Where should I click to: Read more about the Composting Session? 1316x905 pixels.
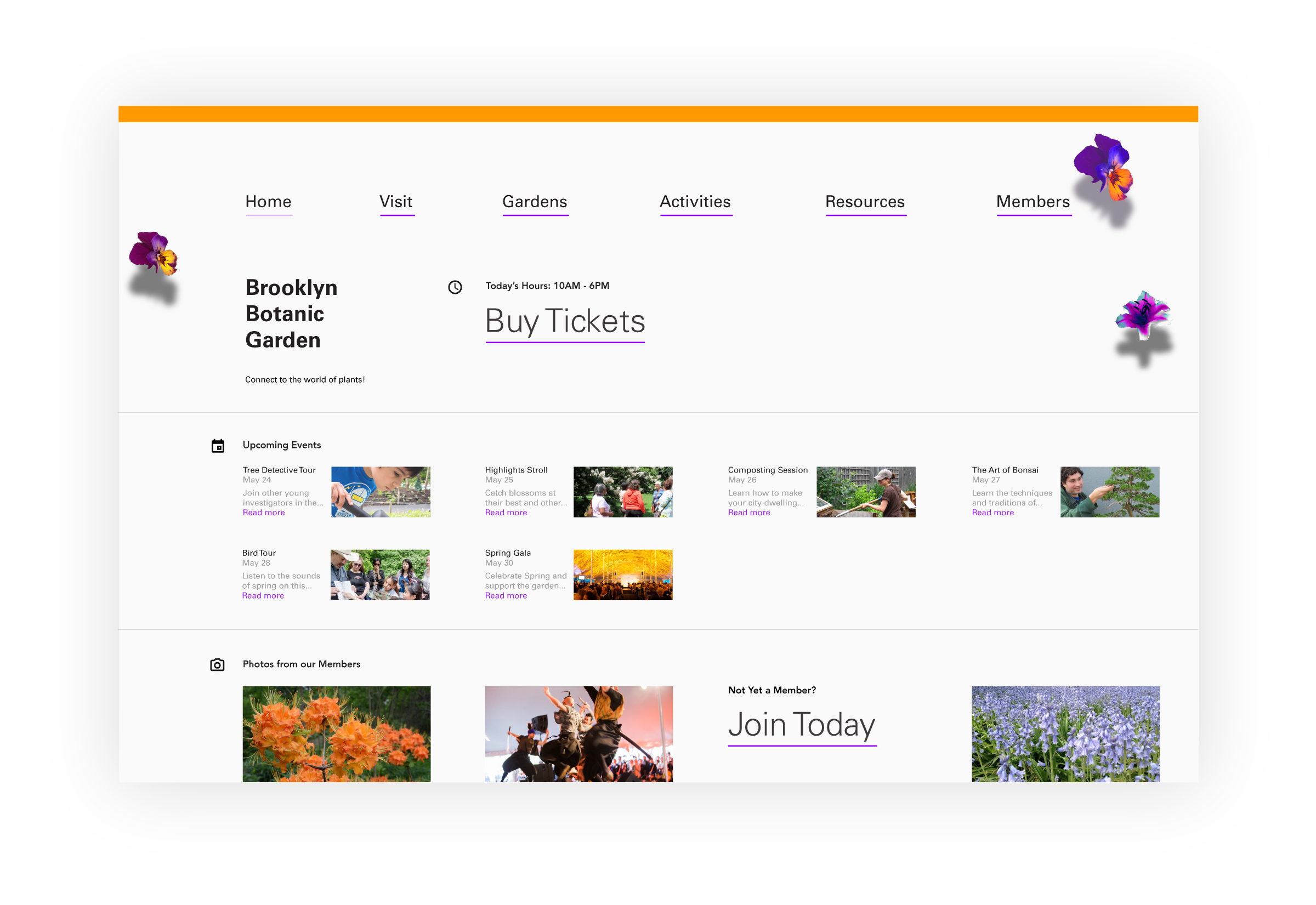[x=749, y=513]
